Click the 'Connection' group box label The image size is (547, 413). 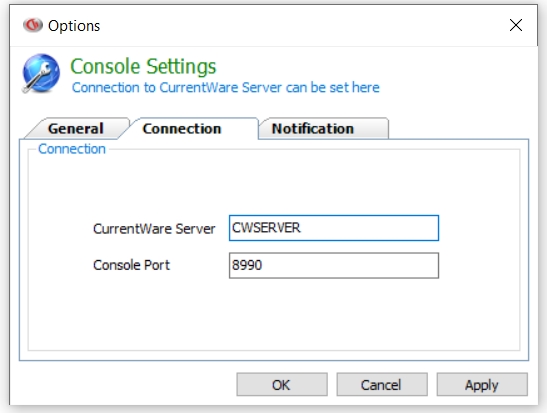pyautogui.click(x=72, y=149)
